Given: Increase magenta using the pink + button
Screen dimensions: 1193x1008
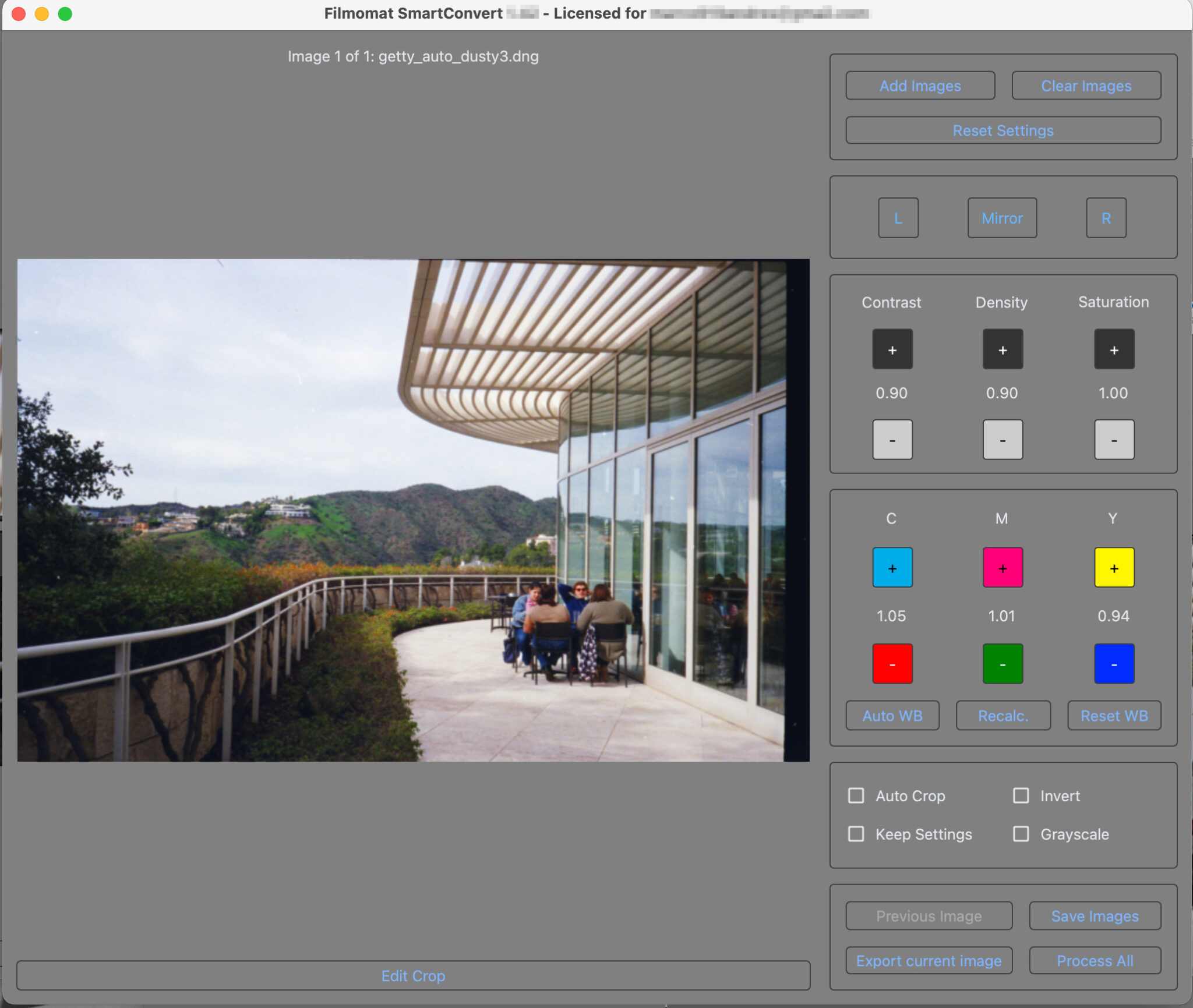Looking at the screenshot, I should 1001,568.
